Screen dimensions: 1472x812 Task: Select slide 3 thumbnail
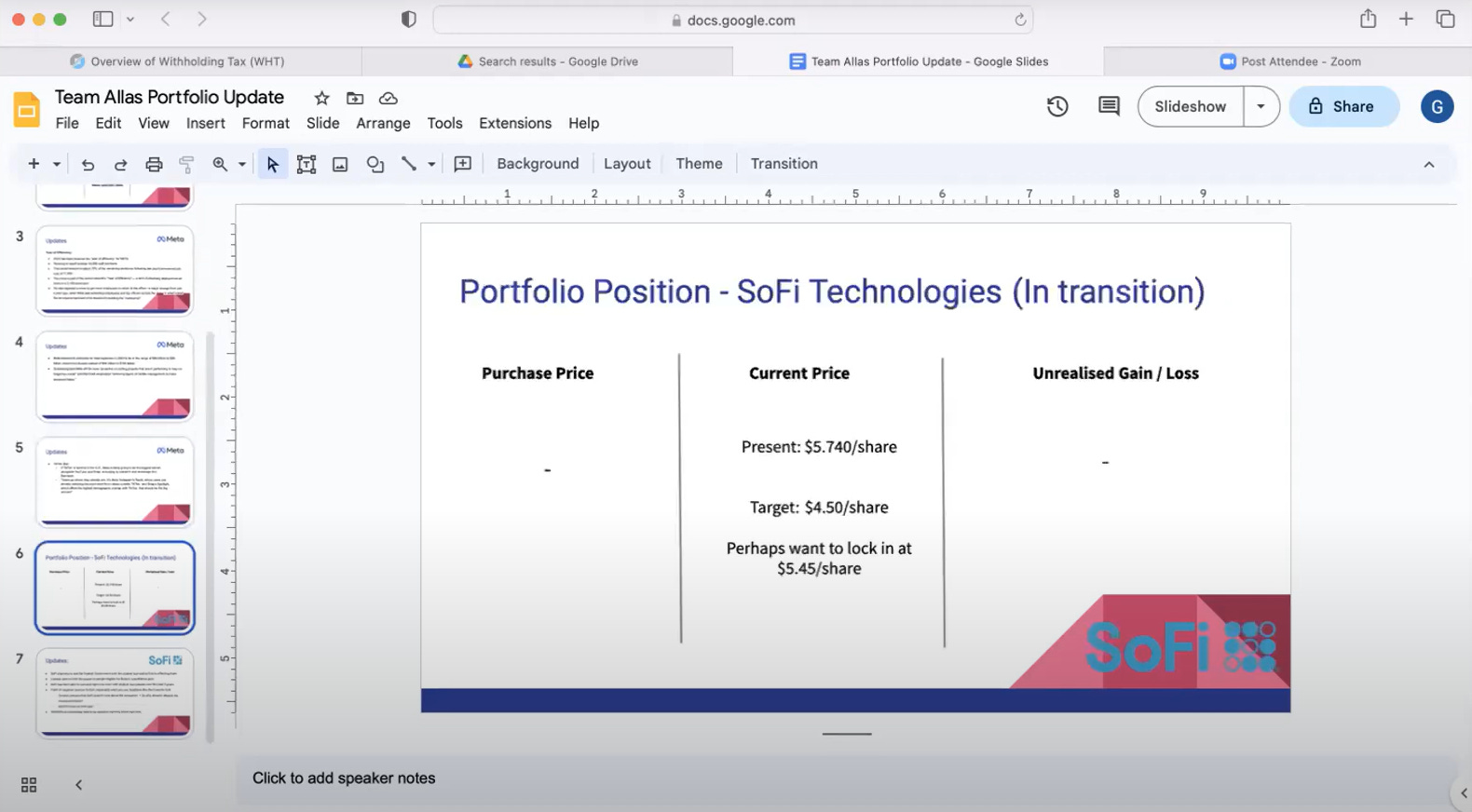[115, 271]
